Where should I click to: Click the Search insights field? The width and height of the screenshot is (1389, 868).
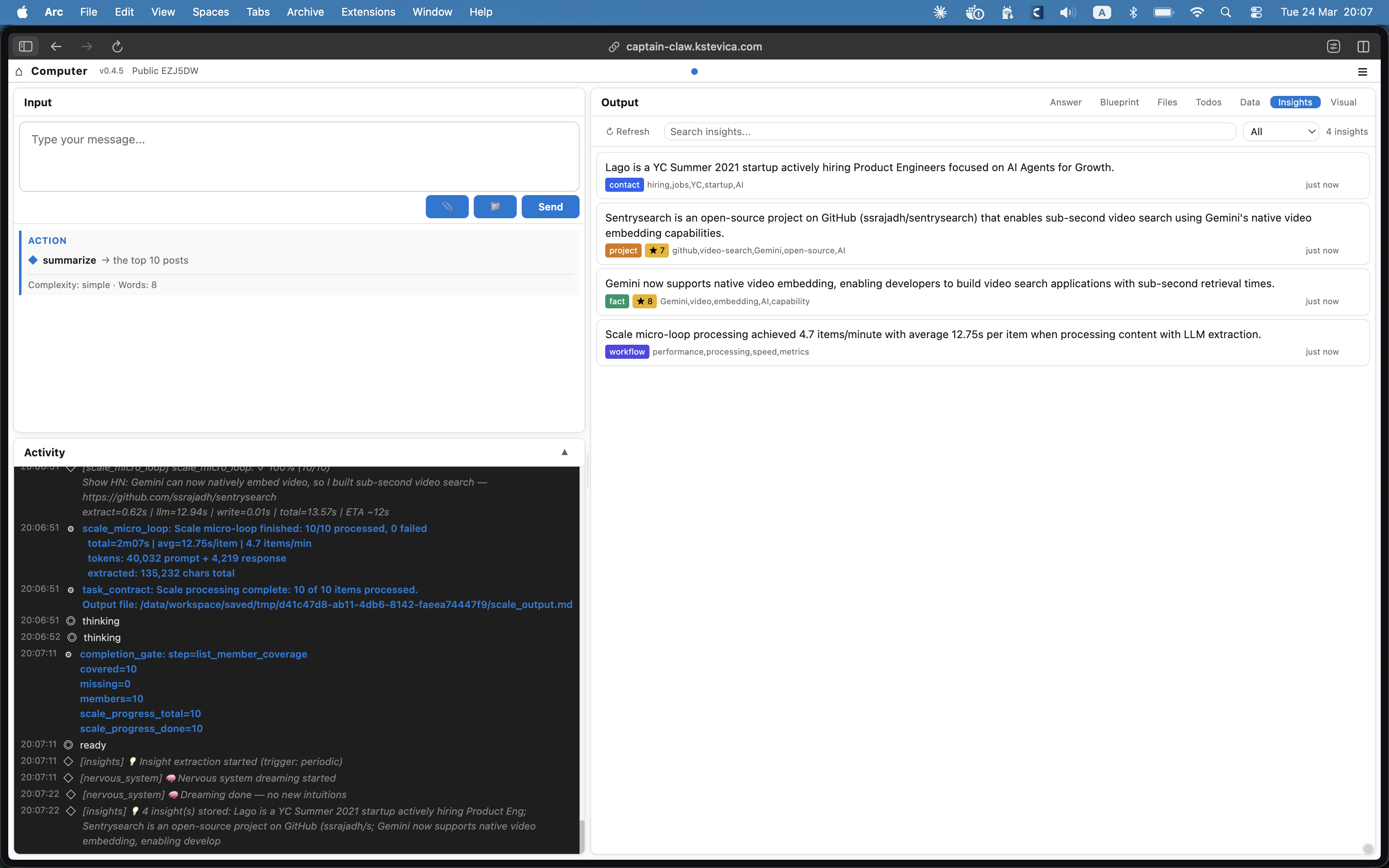(949, 131)
